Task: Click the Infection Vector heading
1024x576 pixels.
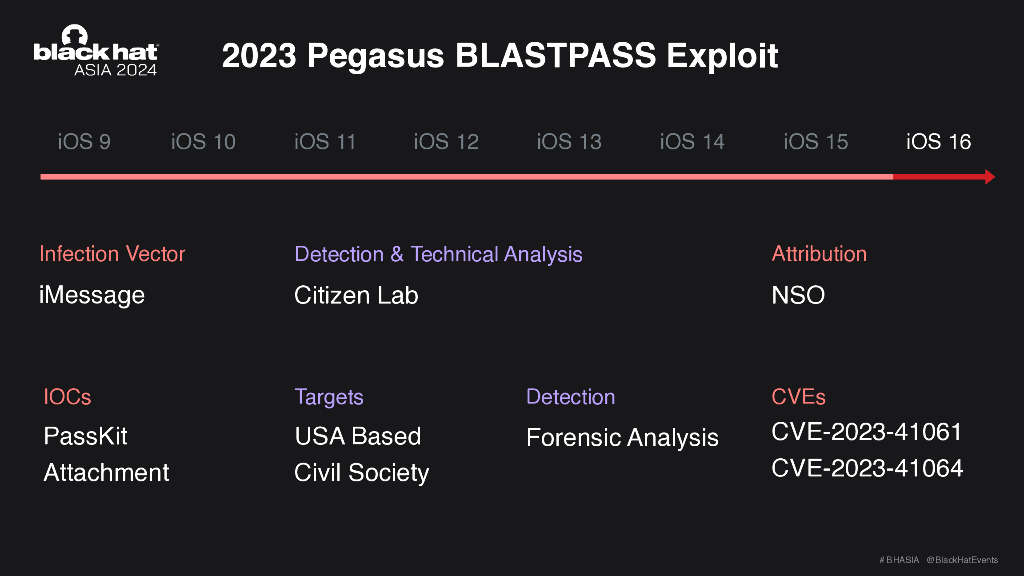Action: pyautogui.click(x=112, y=254)
